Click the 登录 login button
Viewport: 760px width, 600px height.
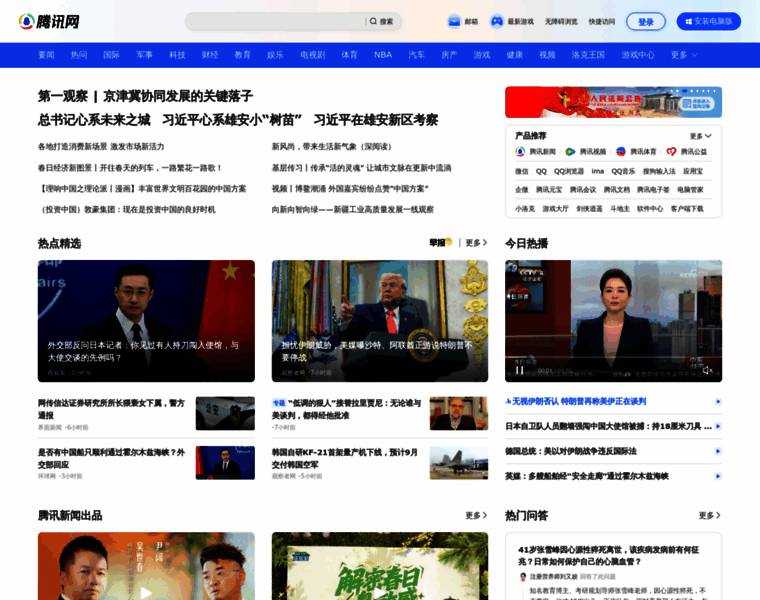tap(645, 21)
